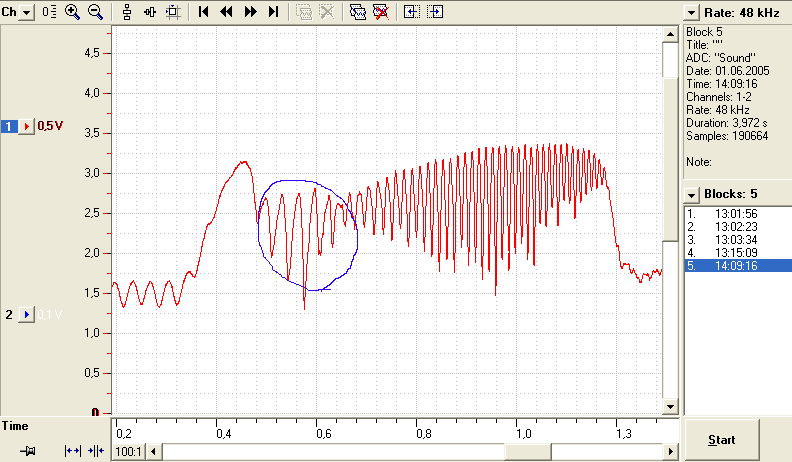Click the left-arrow panel icon
Screen dimensions: 792x462
[x=412, y=12]
